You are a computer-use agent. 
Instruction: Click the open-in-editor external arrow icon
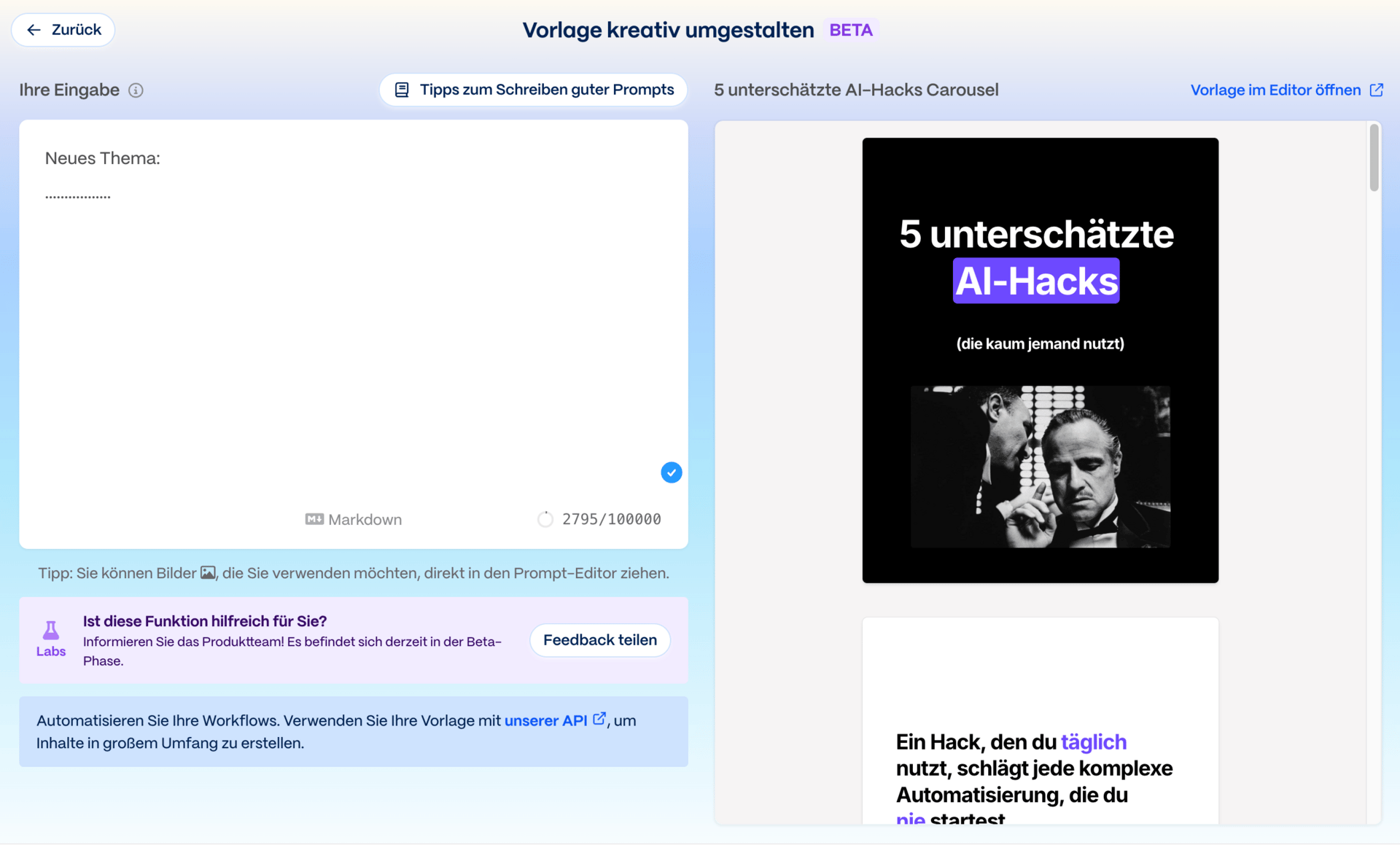click(x=1376, y=90)
